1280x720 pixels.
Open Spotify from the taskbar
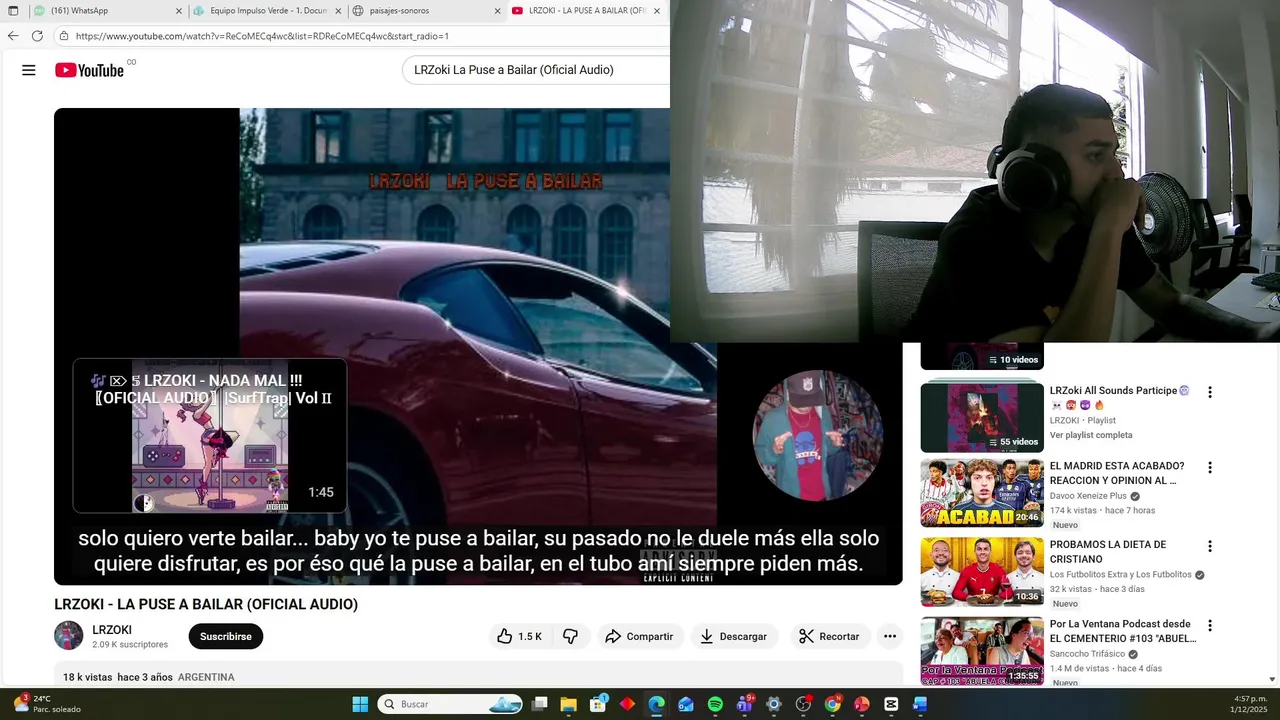click(715, 704)
